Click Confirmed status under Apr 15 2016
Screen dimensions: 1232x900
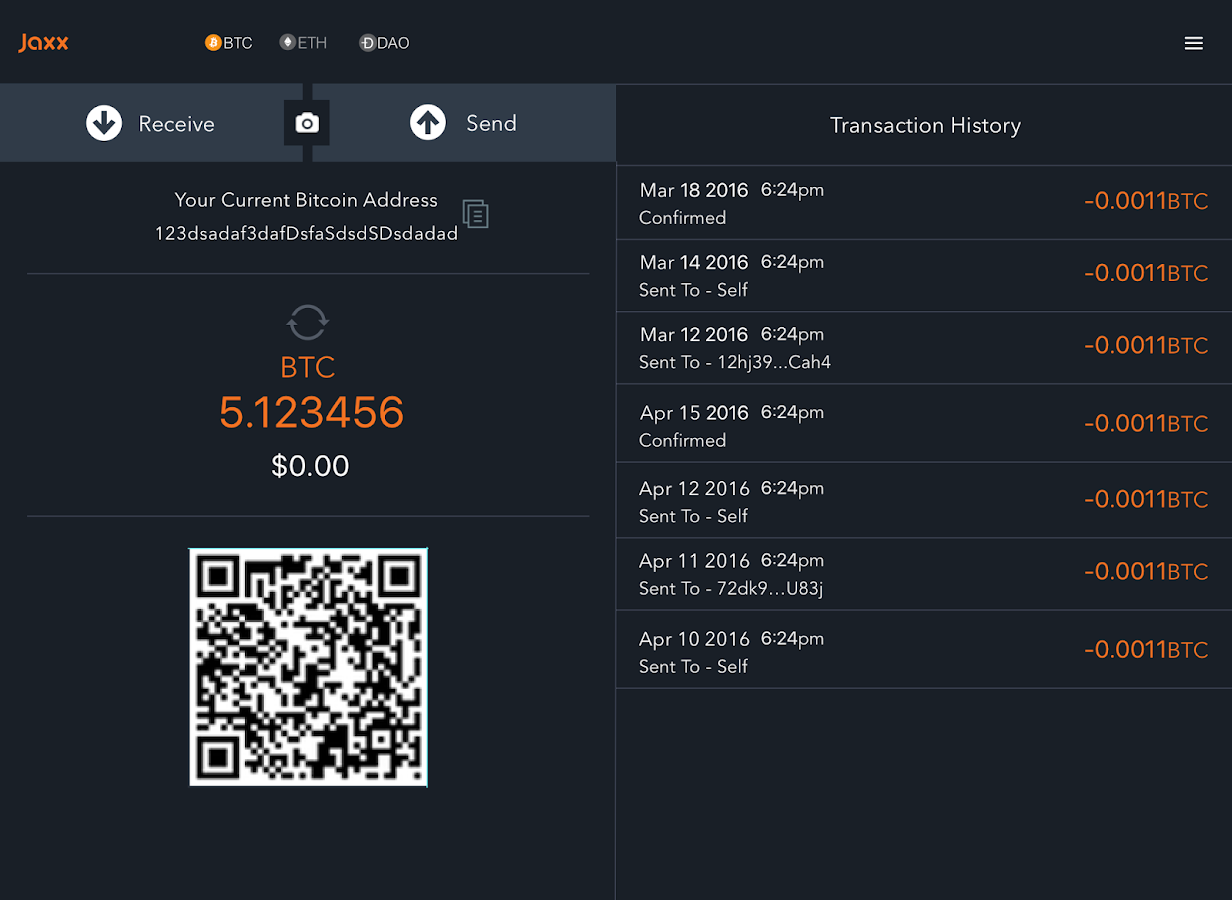point(682,440)
